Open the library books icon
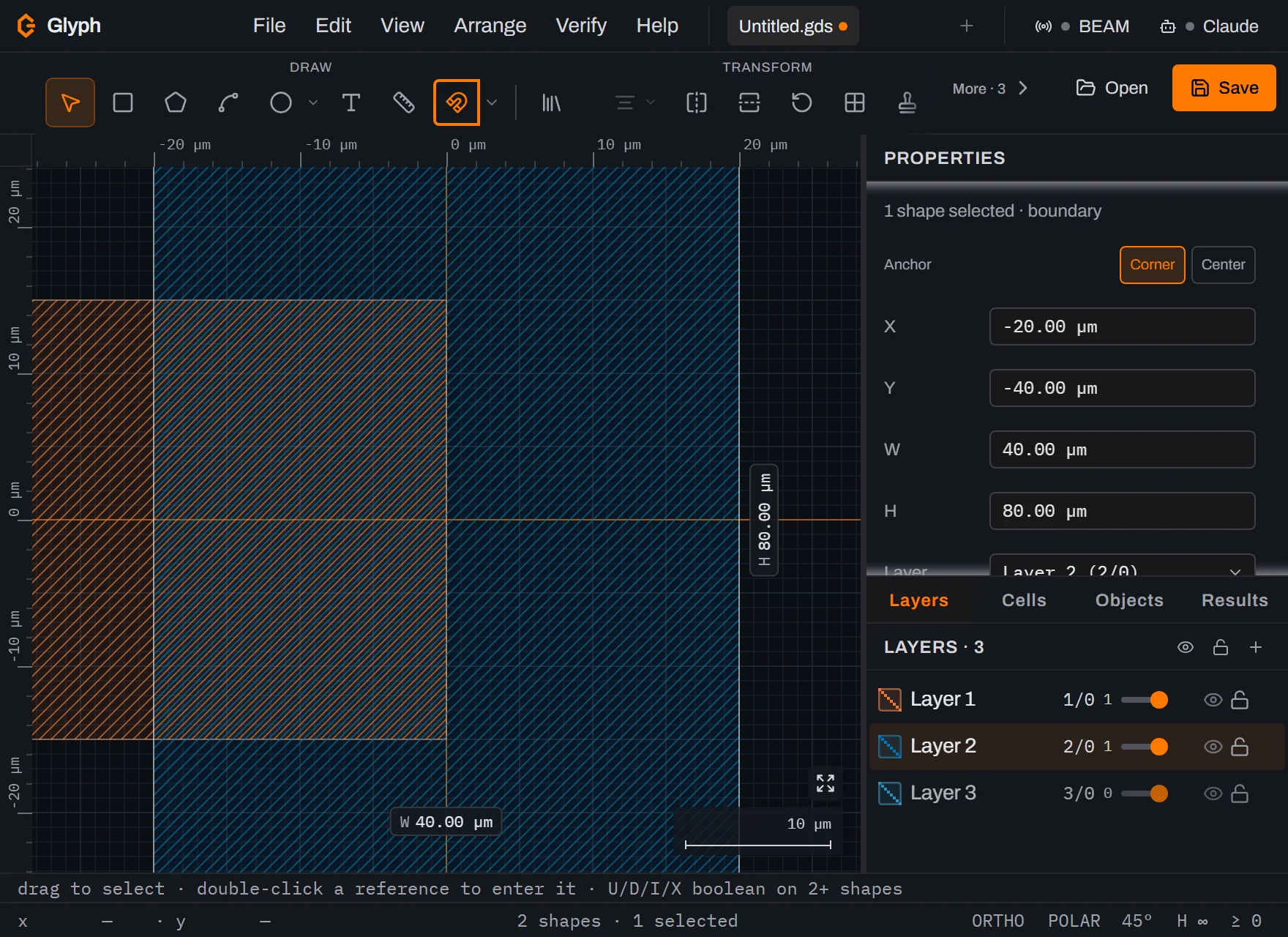Image resolution: width=1288 pixels, height=937 pixels. 551,102
